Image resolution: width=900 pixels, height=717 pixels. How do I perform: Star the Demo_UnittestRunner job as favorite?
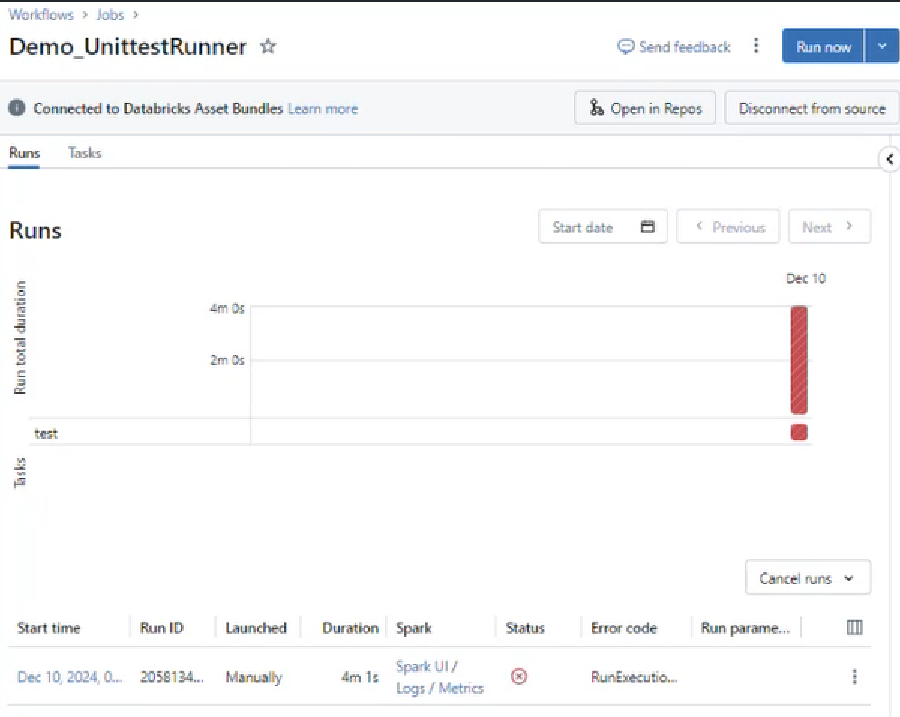(x=268, y=46)
